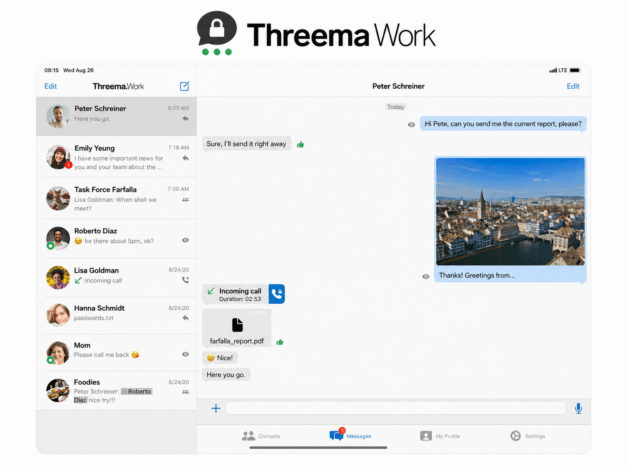Open the Hanna Schmidt conversation
The height and width of the screenshot is (470, 627).
click(x=116, y=315)
